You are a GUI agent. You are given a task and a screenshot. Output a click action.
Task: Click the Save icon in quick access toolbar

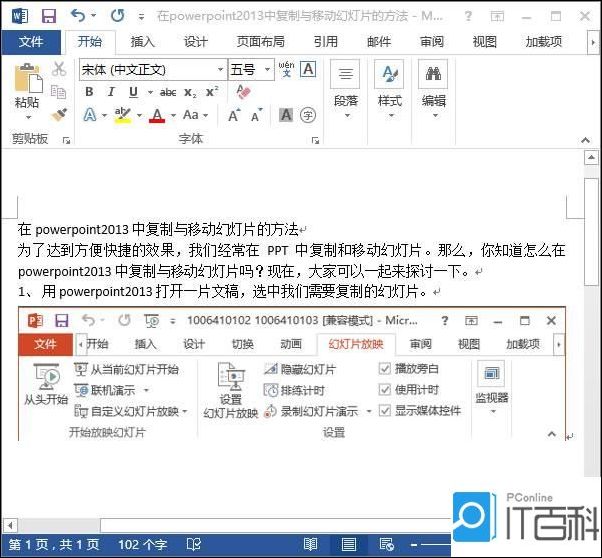coord(47,16)
